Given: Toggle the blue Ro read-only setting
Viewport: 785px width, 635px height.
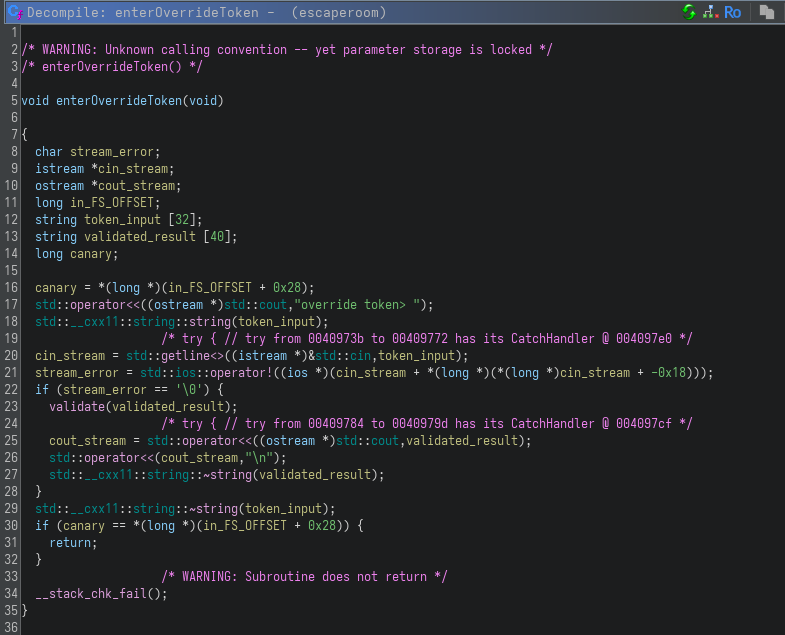Looking at the screenshot, I should (x=732, y=12).
